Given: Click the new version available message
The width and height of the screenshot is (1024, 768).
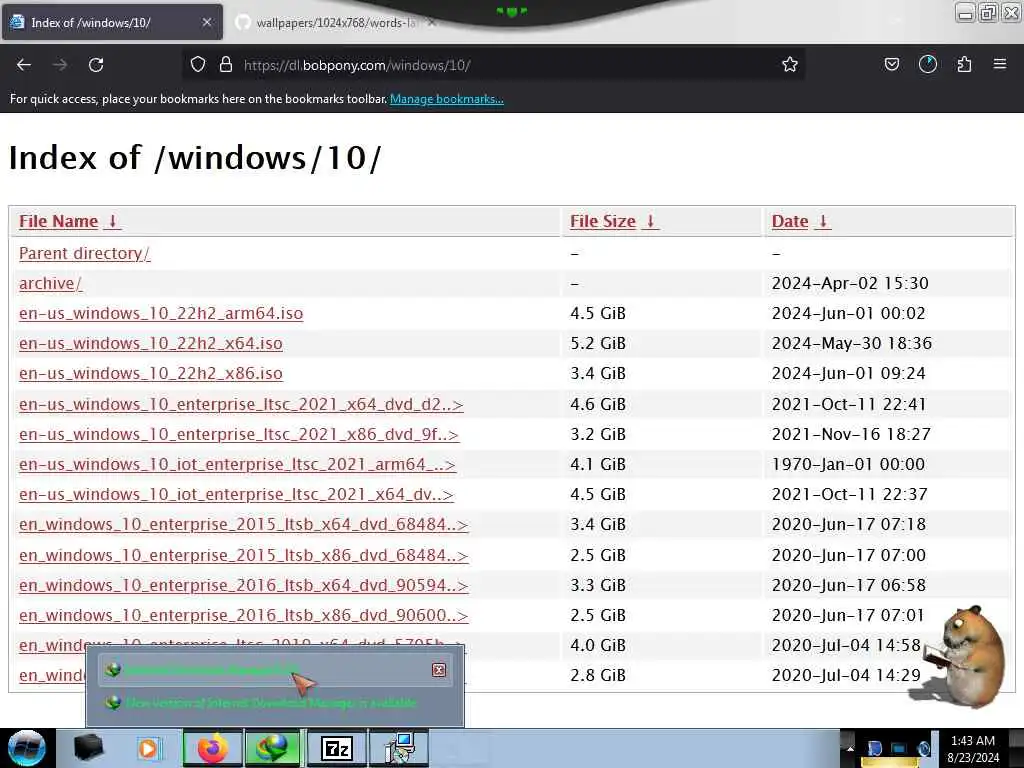Looking at the screenshot, I should pos(270,703).
